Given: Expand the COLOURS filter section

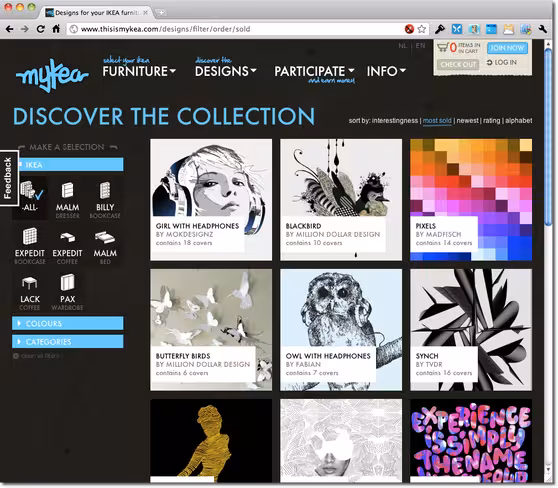Looking at the screenshot, I should coord(68,323).
